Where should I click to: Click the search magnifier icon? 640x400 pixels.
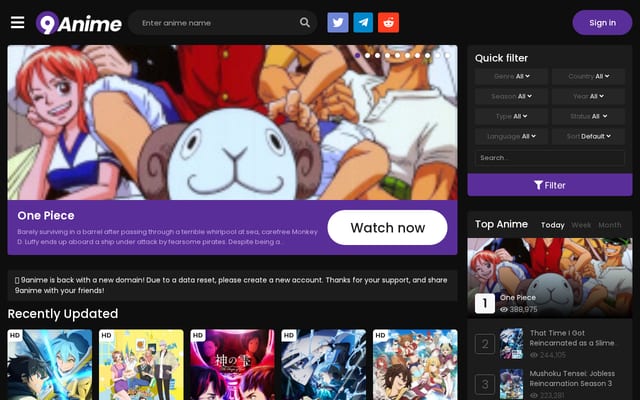[x=304, y=22]
